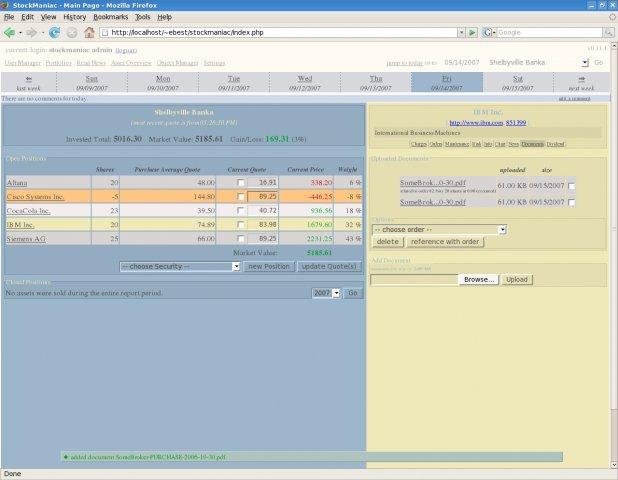Click the Altana current quote field 16.91
The height and width of the screenshot is (480, 618).
(x=262, y=182)
